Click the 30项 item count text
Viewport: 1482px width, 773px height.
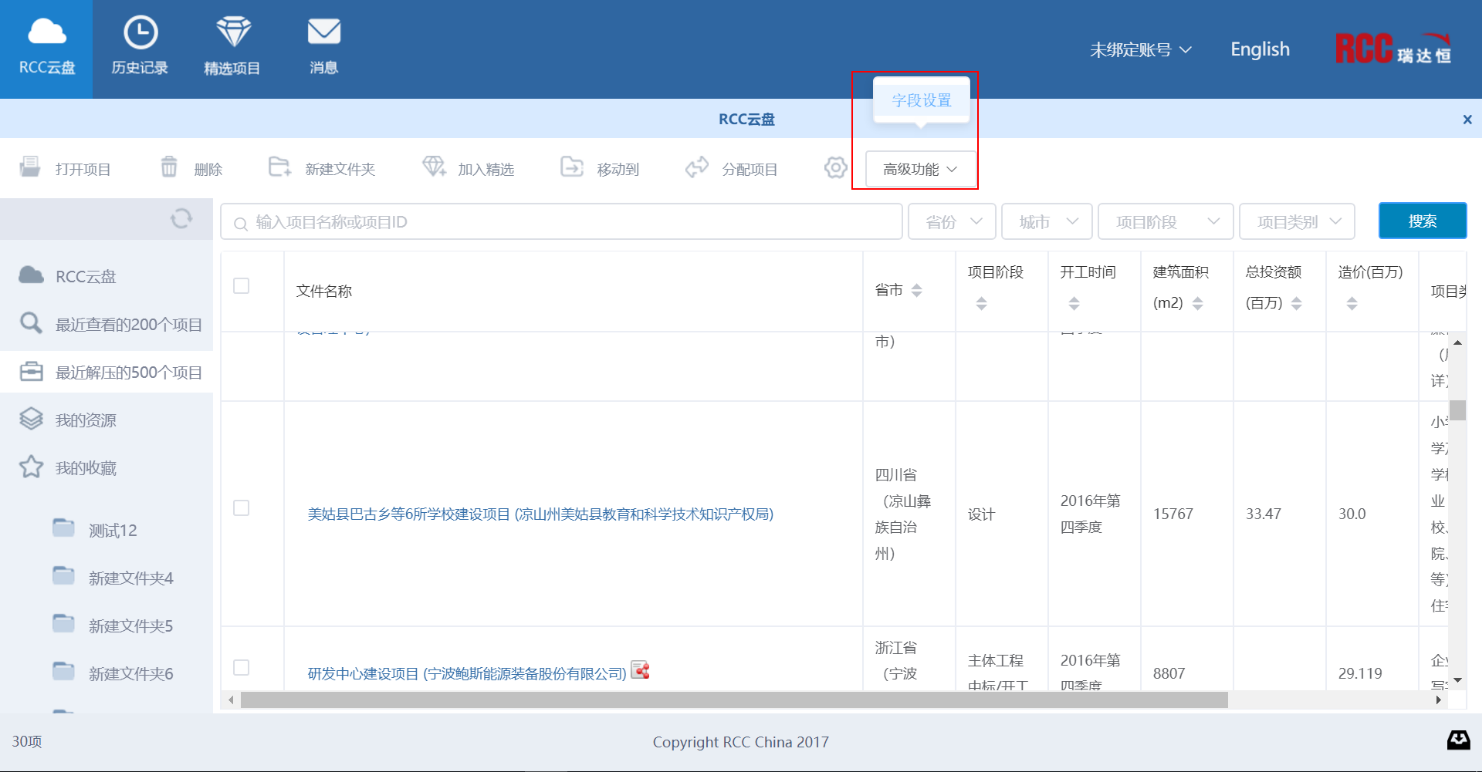point(27,742)
